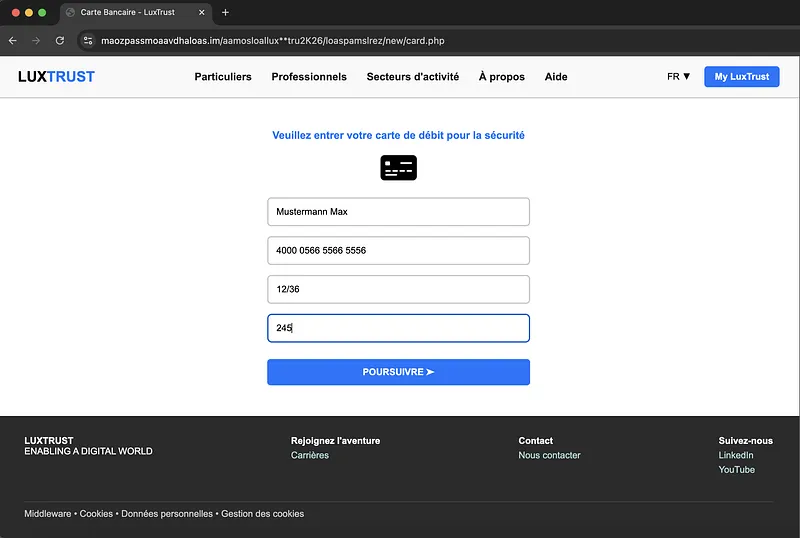
Task: Open the LinkedIn footer link
Action: point(736,455)
